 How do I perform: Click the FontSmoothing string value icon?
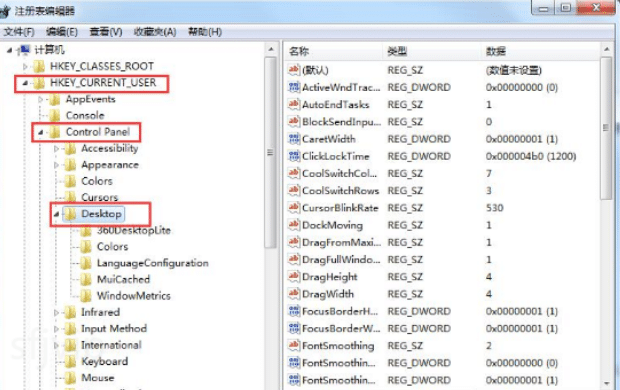coord(294,346)
